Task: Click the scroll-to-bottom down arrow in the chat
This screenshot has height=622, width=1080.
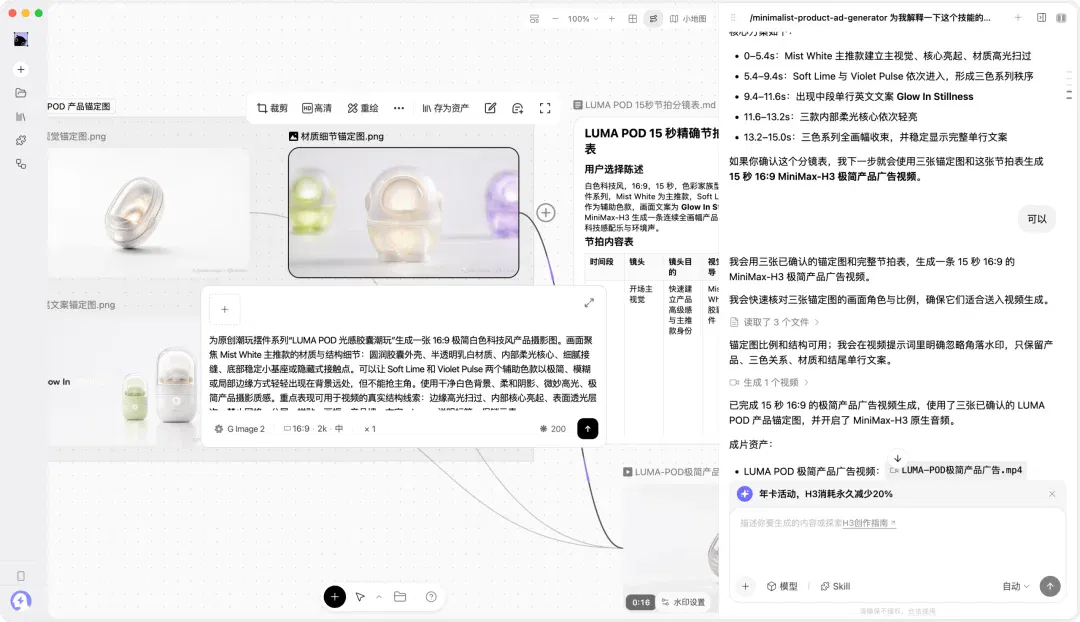Action: click(897, 458)
